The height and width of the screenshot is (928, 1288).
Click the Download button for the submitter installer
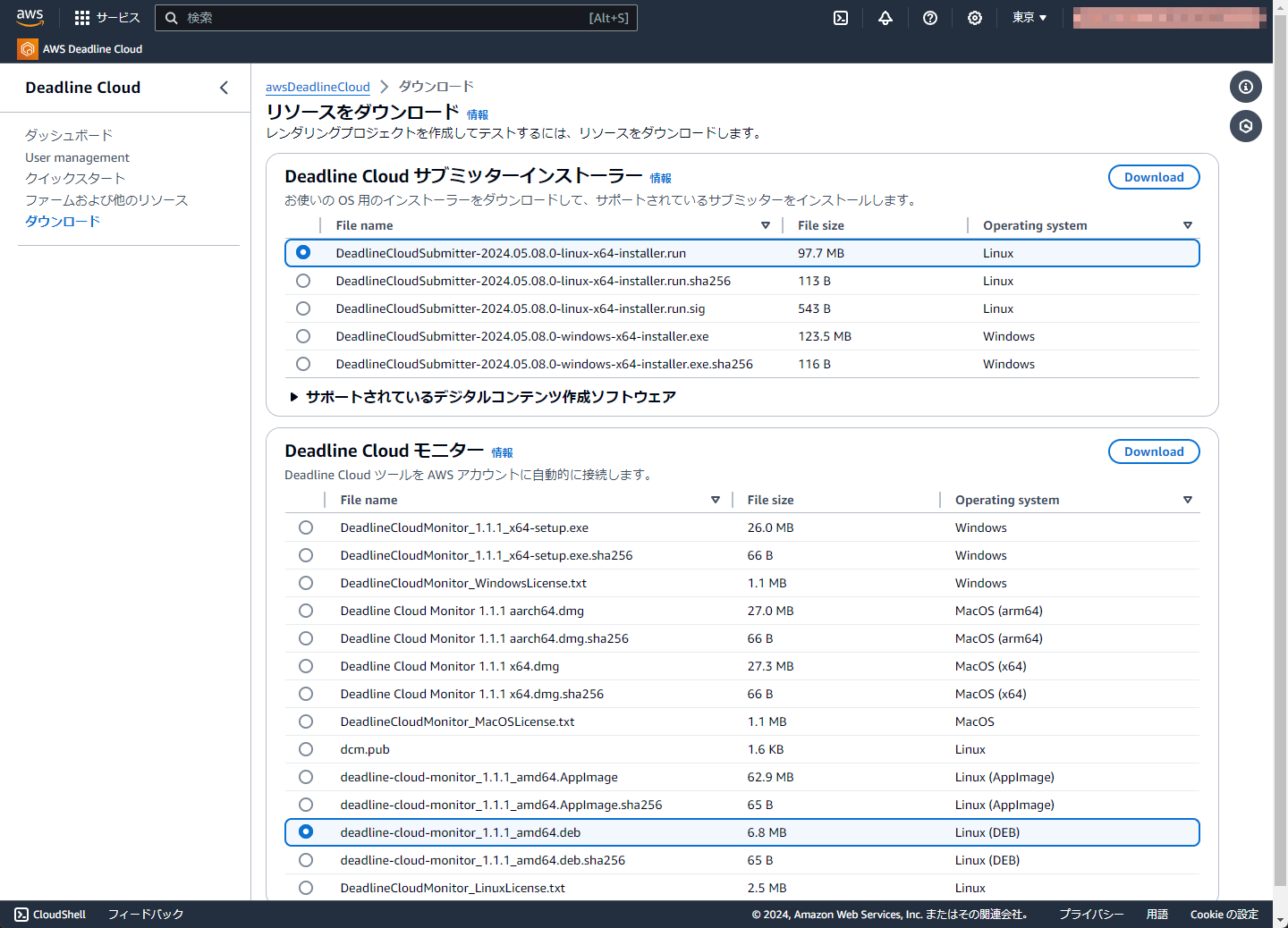1154,177
